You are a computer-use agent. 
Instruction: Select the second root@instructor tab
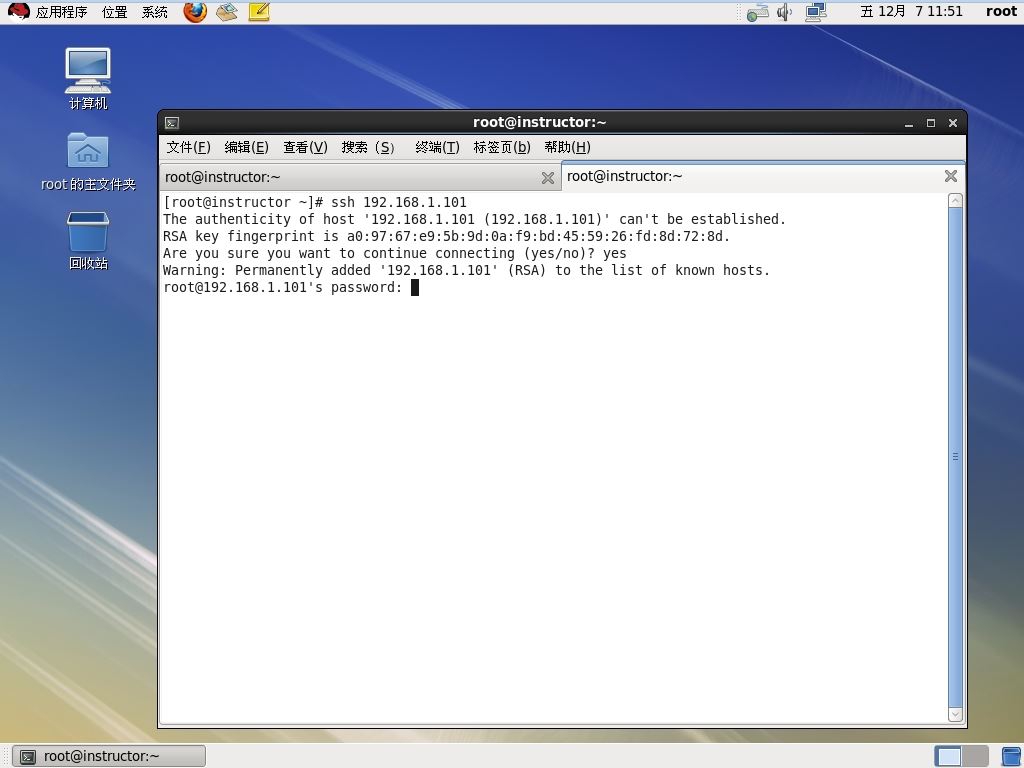point(763,176)
